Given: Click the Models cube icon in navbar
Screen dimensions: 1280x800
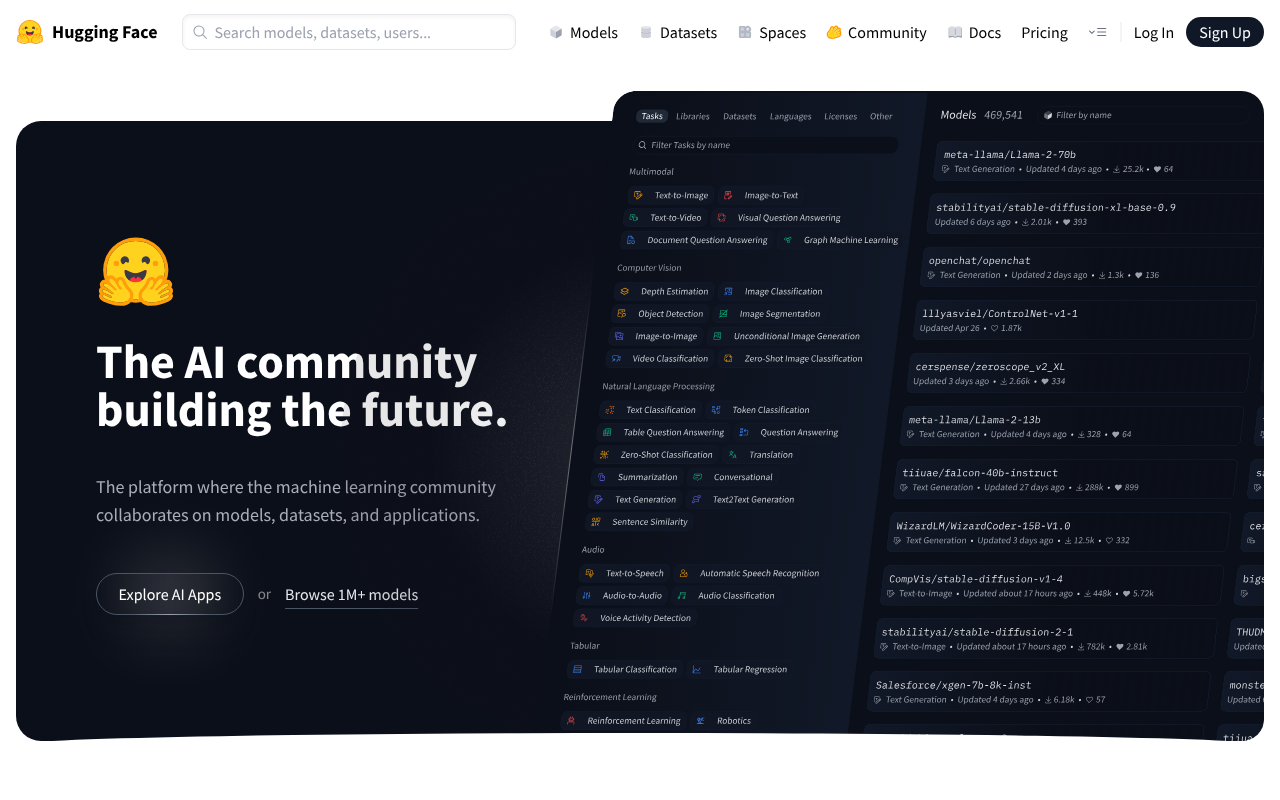Looking at the screenshot, I should point(556,32).
